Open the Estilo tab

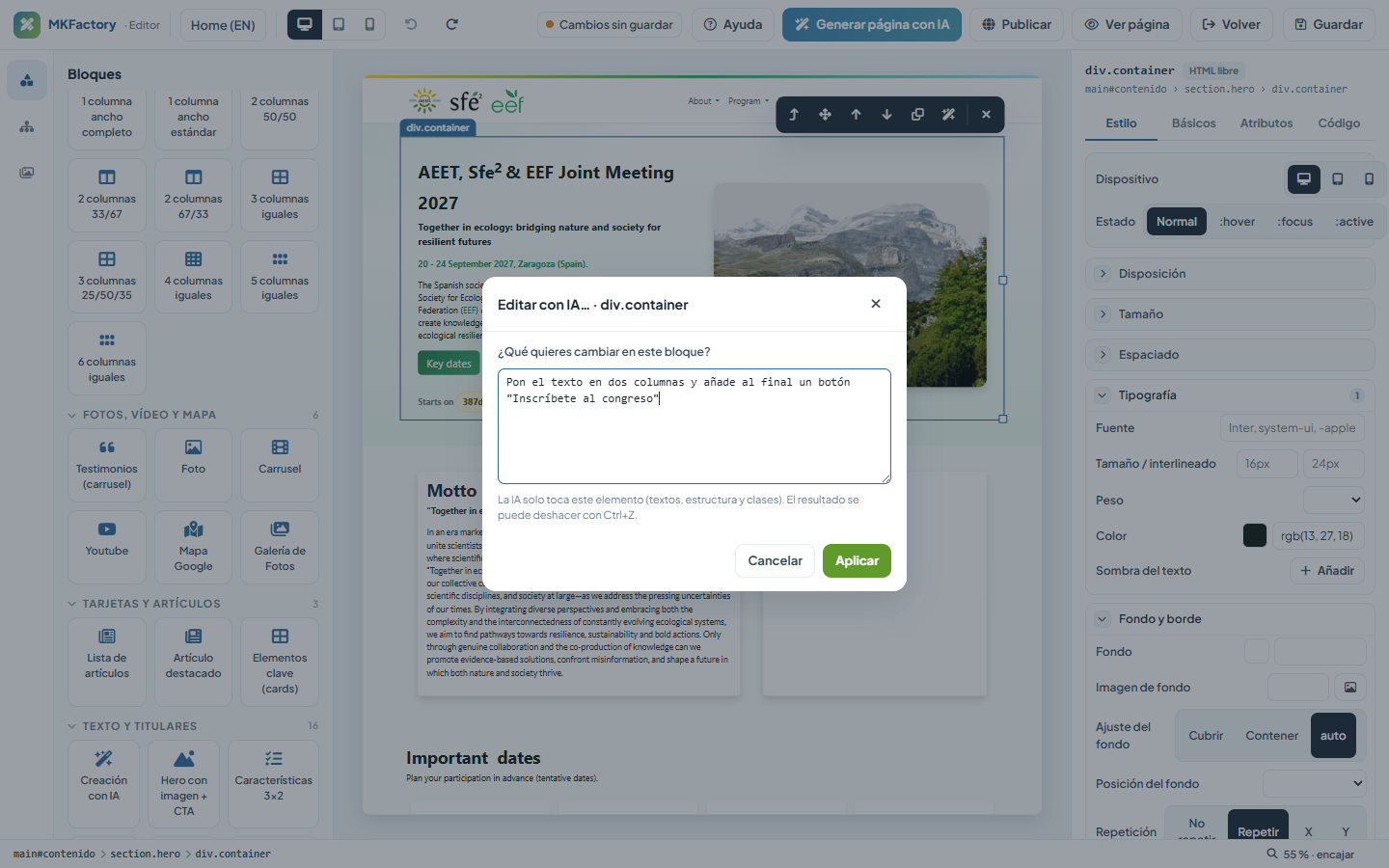1121,123
